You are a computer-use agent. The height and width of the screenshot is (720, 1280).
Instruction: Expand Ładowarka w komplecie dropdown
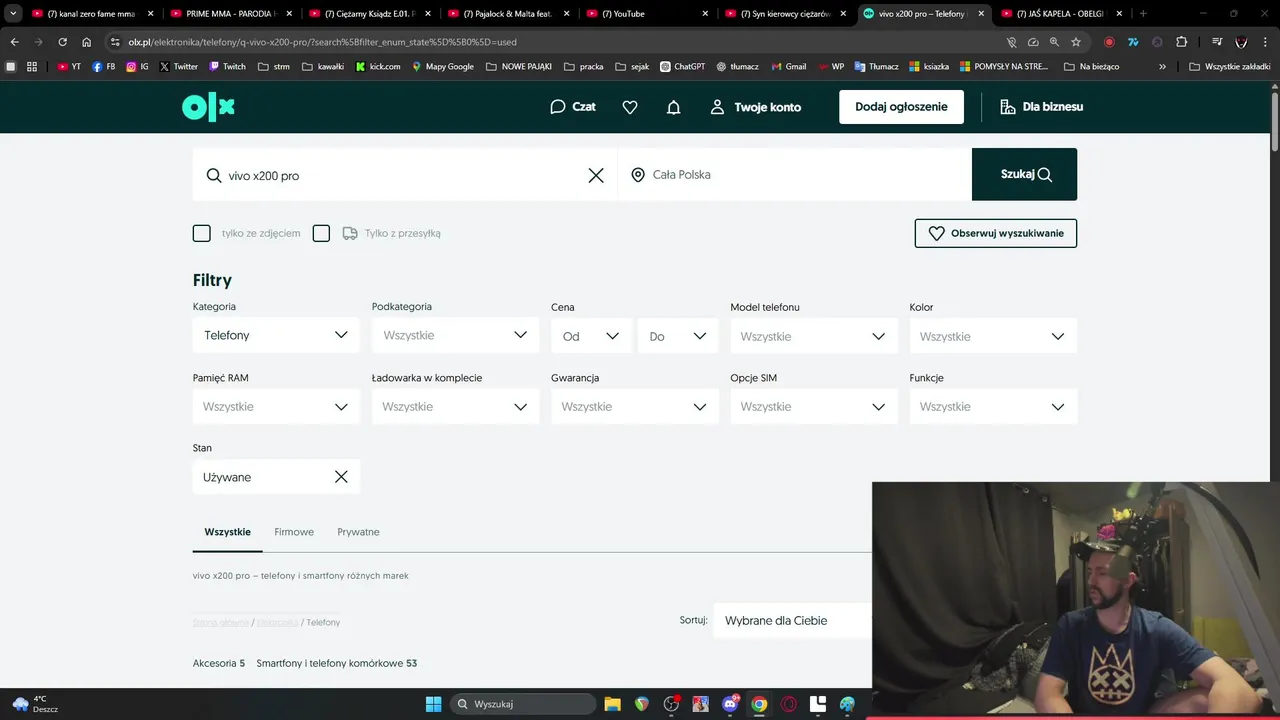455,407
